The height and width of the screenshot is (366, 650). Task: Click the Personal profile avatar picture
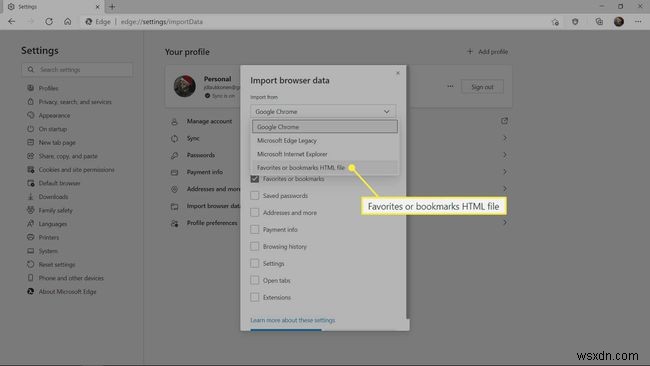click(185, 86)
